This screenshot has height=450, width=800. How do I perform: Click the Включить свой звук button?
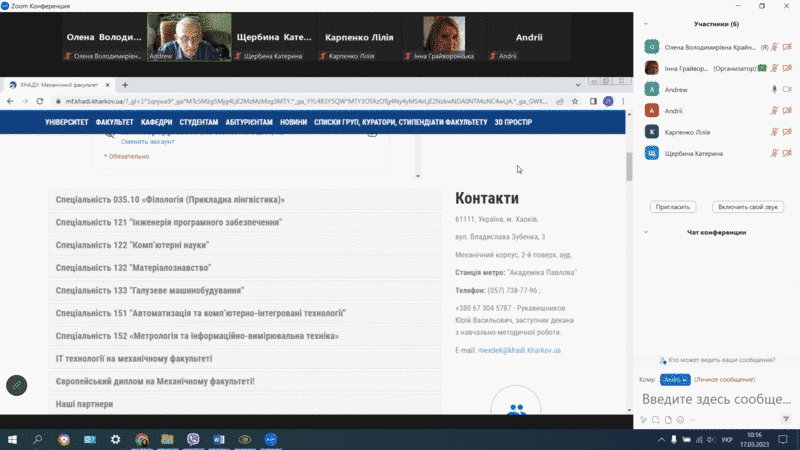point(748,207)
